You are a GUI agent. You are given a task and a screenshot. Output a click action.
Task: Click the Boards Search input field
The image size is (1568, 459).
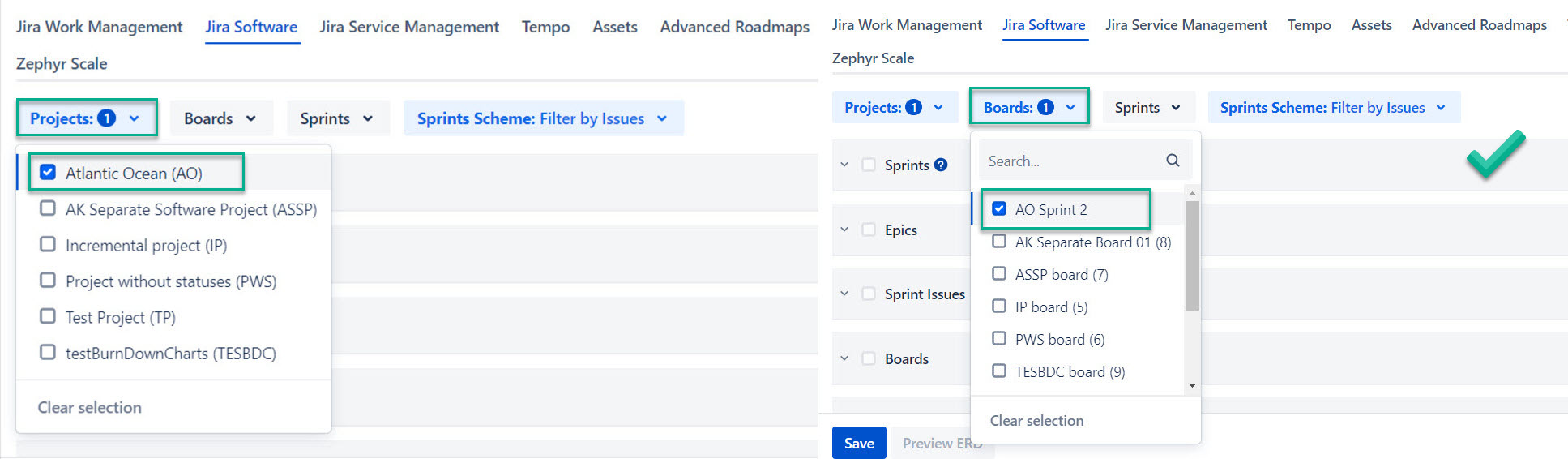[1085, 161]
